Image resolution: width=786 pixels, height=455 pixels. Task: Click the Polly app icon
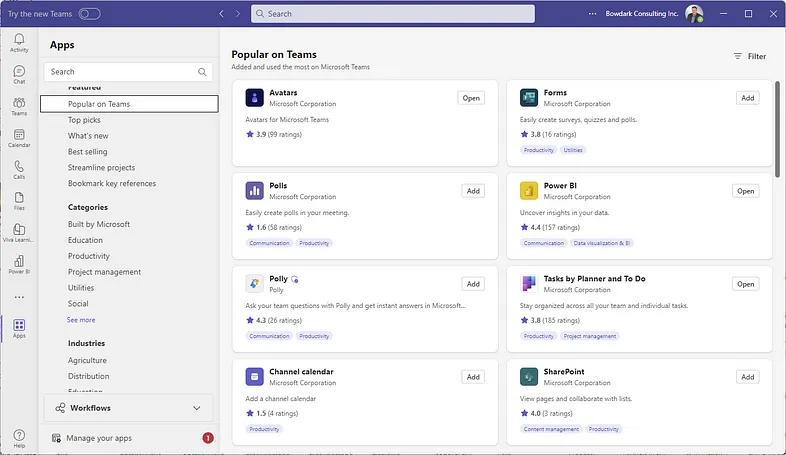(254, 284)
